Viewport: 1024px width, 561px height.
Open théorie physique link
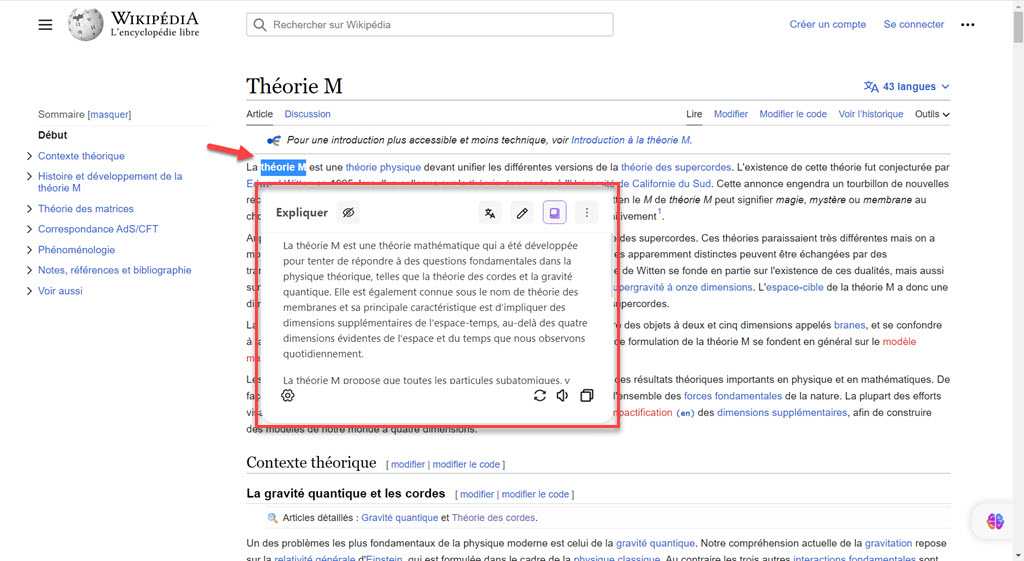click(x=383, y=167)
